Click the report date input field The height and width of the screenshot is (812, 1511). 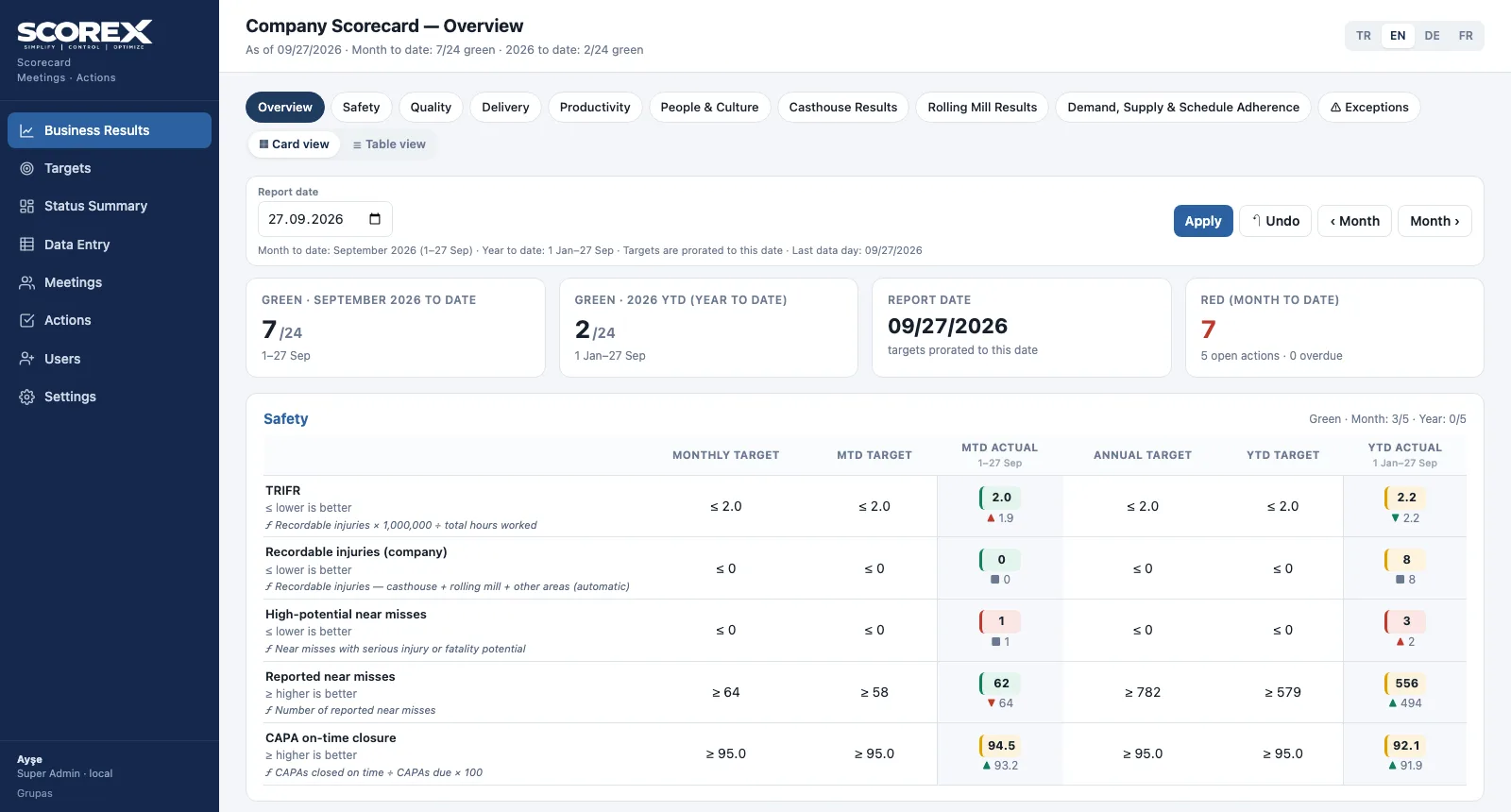pyautogui.click(x=325, y=219)
